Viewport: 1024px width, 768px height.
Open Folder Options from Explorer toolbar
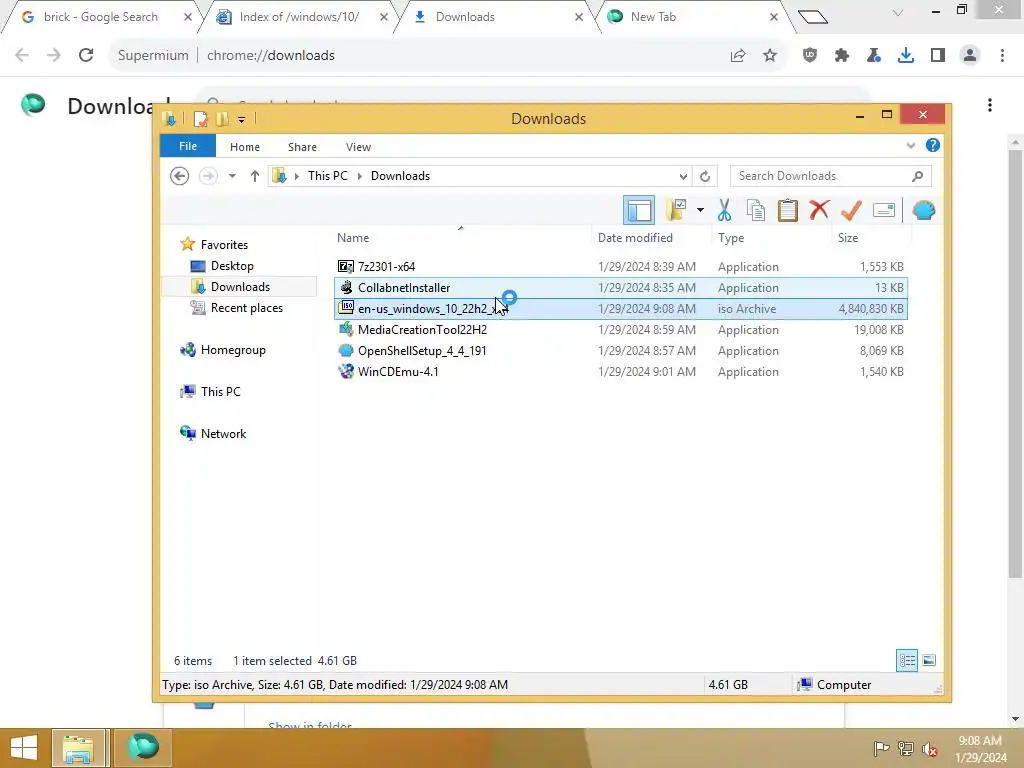[x=676, y=210]
